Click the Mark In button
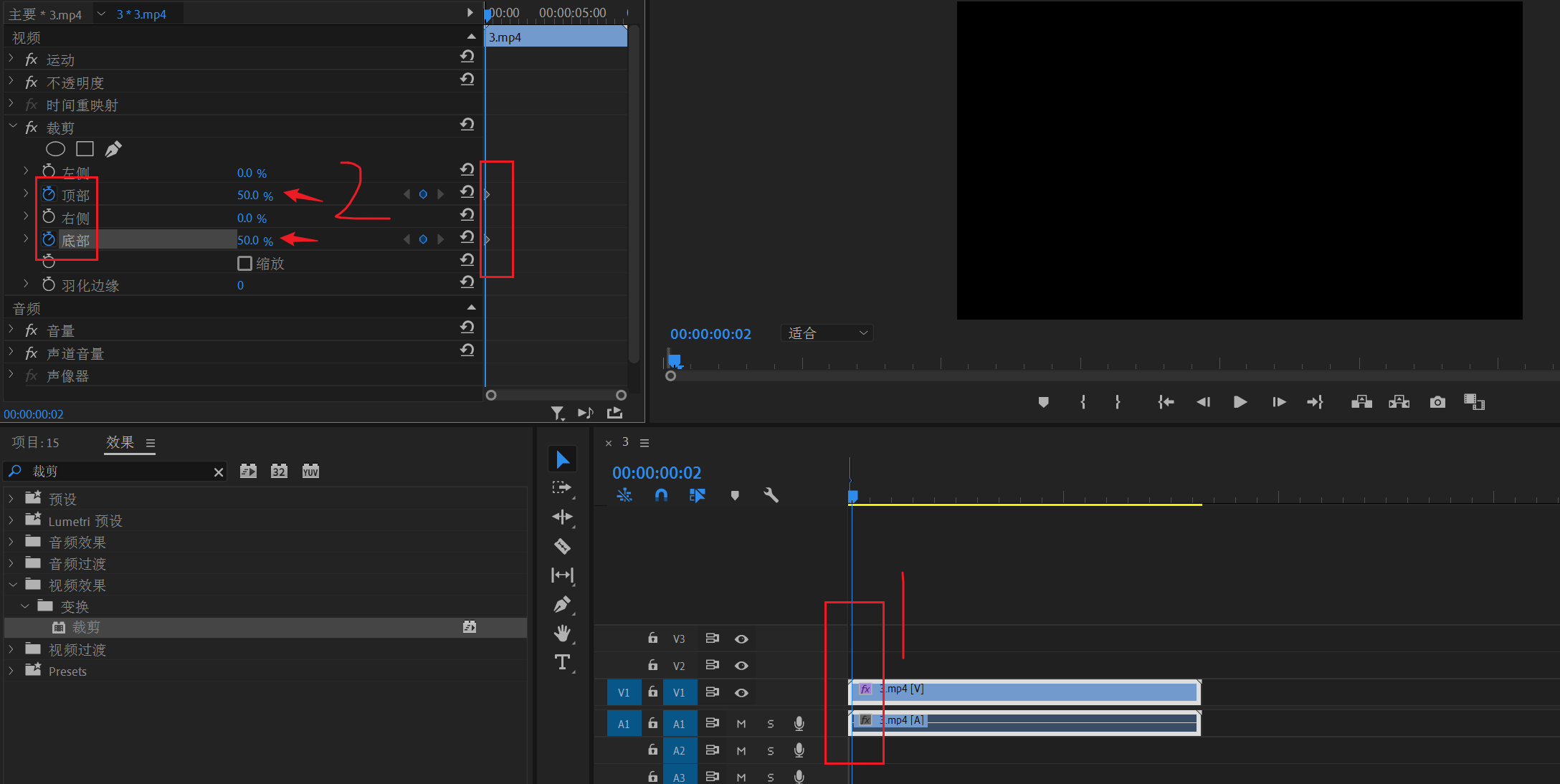Screen dimensions: 1560x784 (1083, 402)
